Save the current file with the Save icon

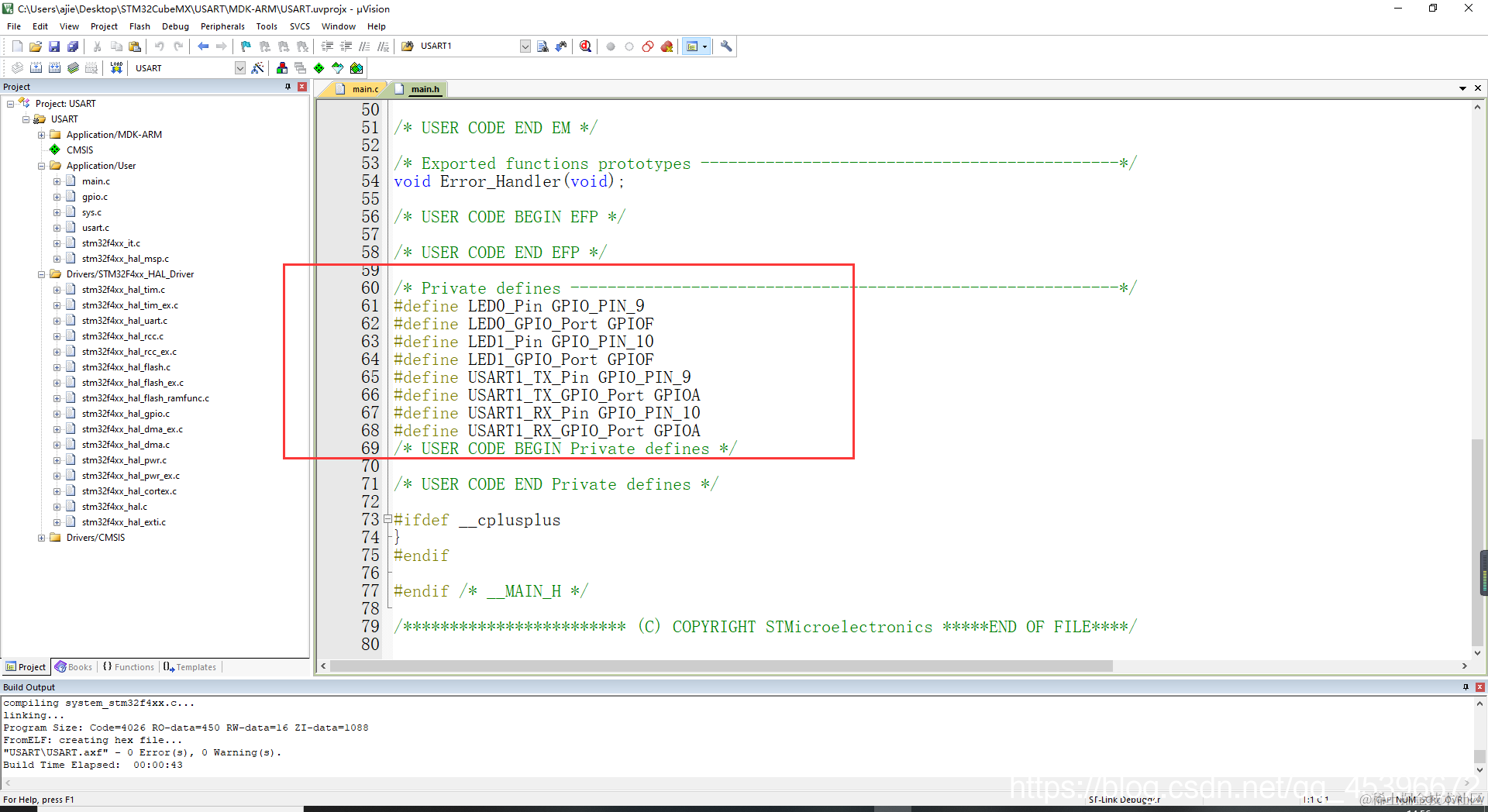(54, 46)
